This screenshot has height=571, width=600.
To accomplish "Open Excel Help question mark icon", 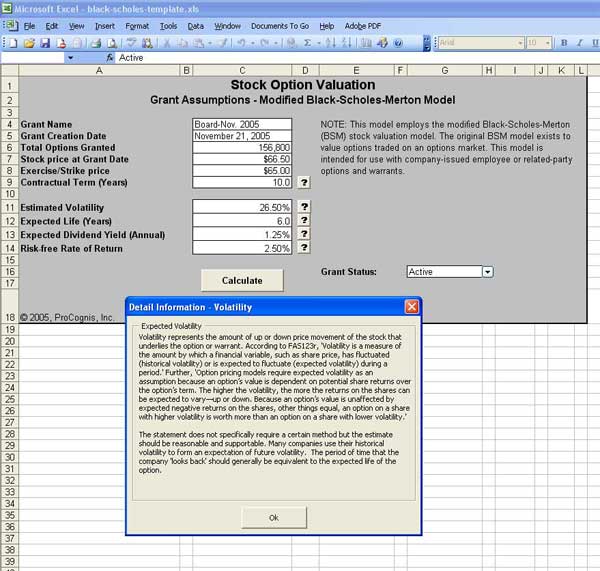I will tap(398, 43).
